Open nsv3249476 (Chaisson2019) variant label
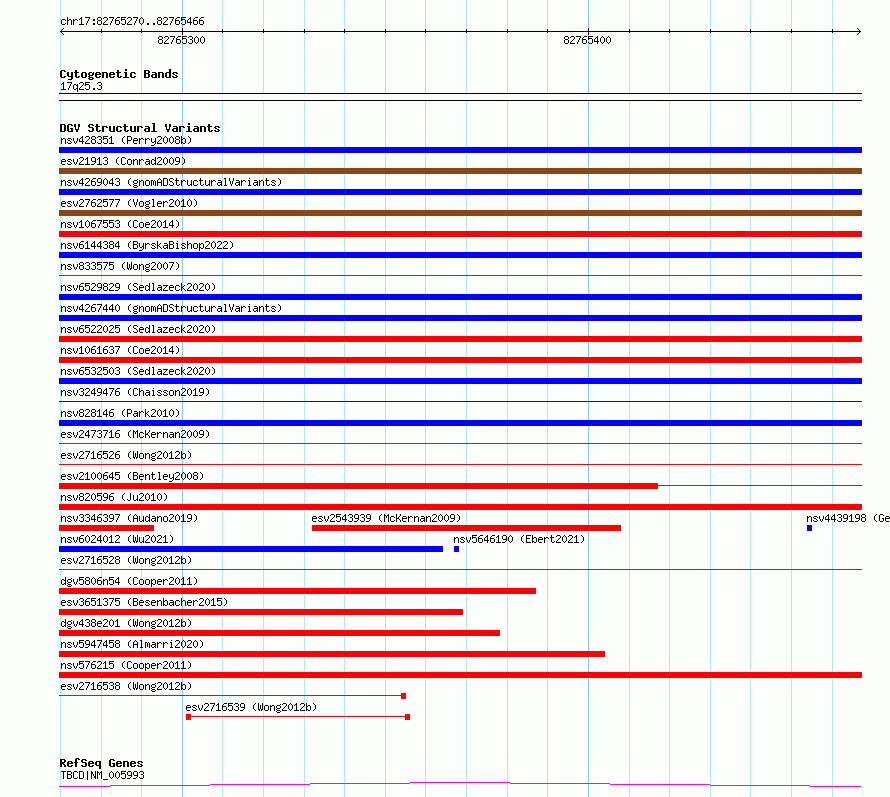The width and height of the screenshot is (890, 797). 135,392
